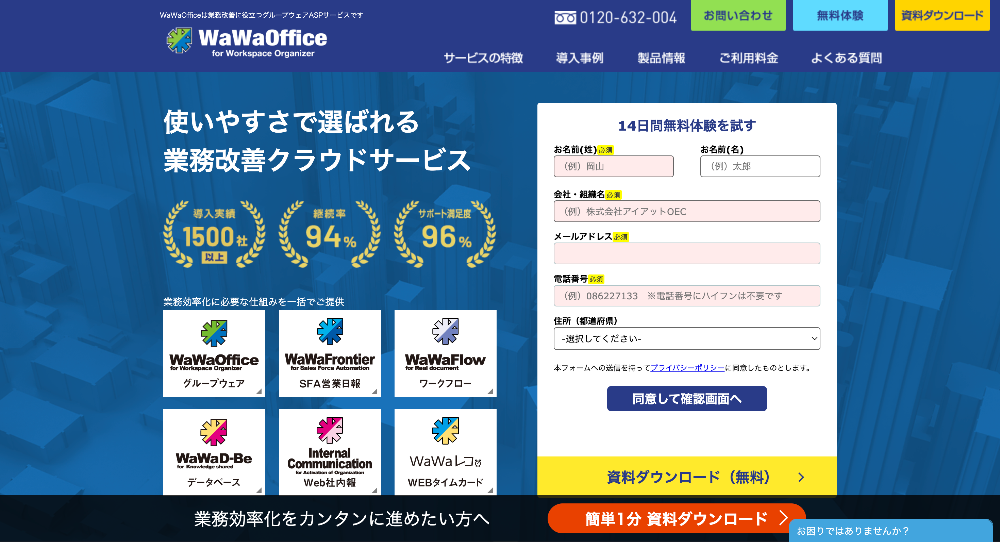The image size is (1000, 542).
Task: Click the 導入実績 1500社 laurel badge
Action: click(214, 233)
